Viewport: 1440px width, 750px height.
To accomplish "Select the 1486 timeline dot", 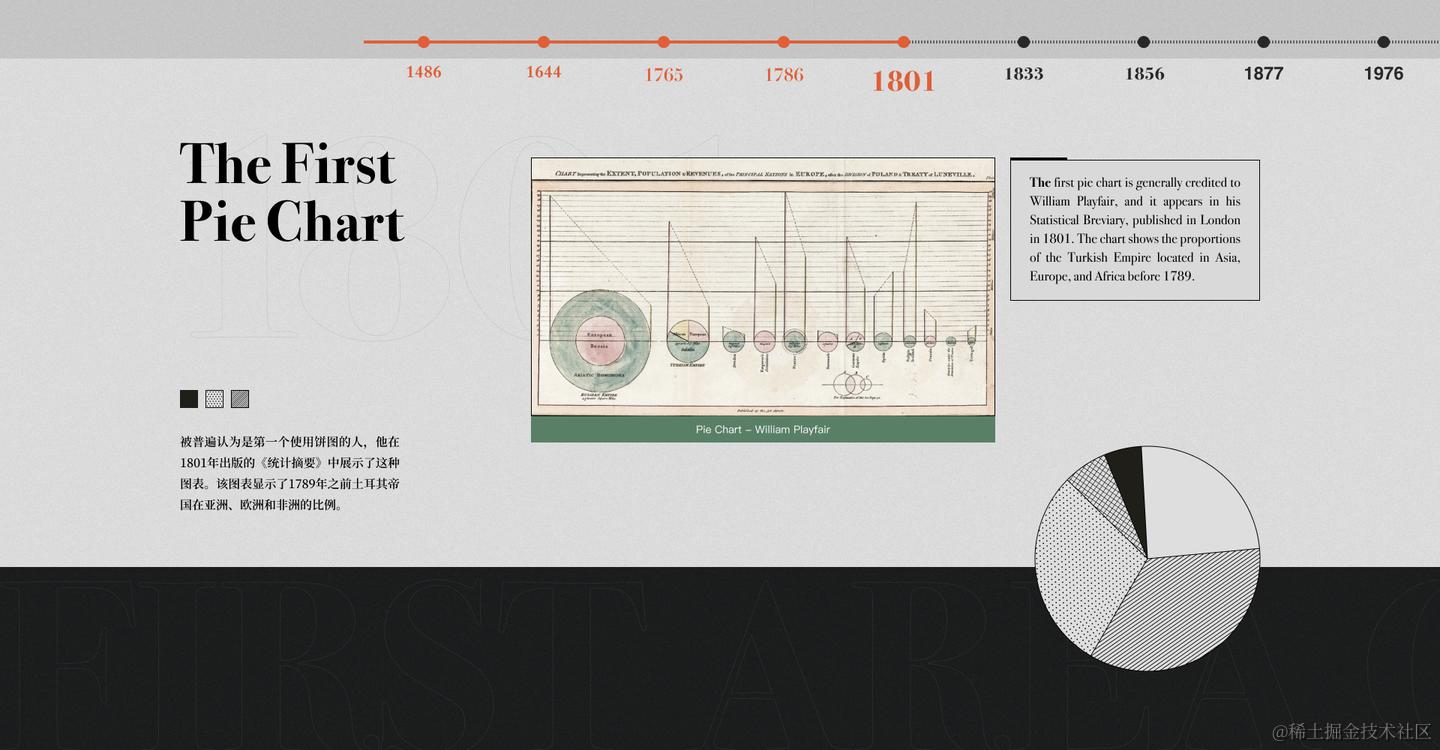I will point(424,42).
